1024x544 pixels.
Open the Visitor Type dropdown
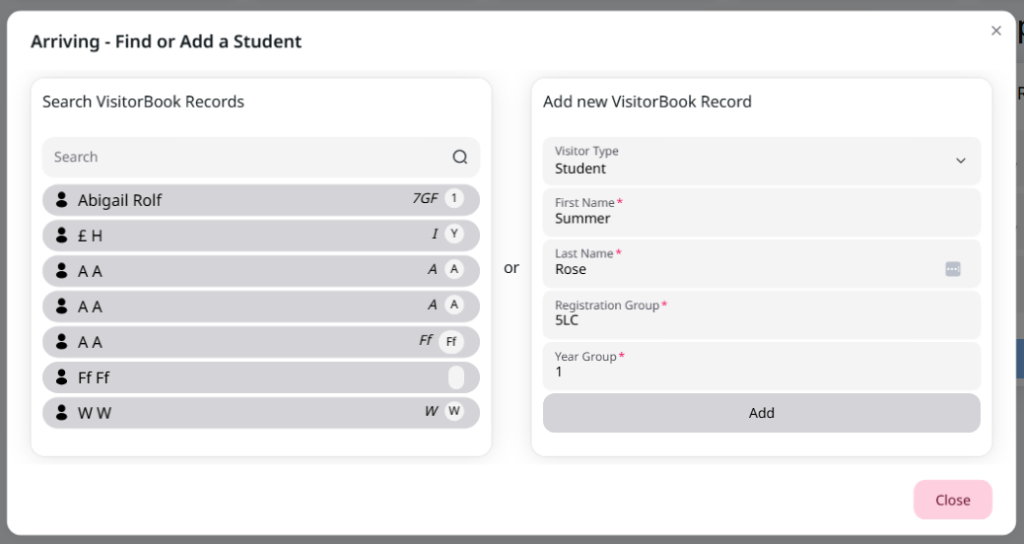(x=761, y=161)
